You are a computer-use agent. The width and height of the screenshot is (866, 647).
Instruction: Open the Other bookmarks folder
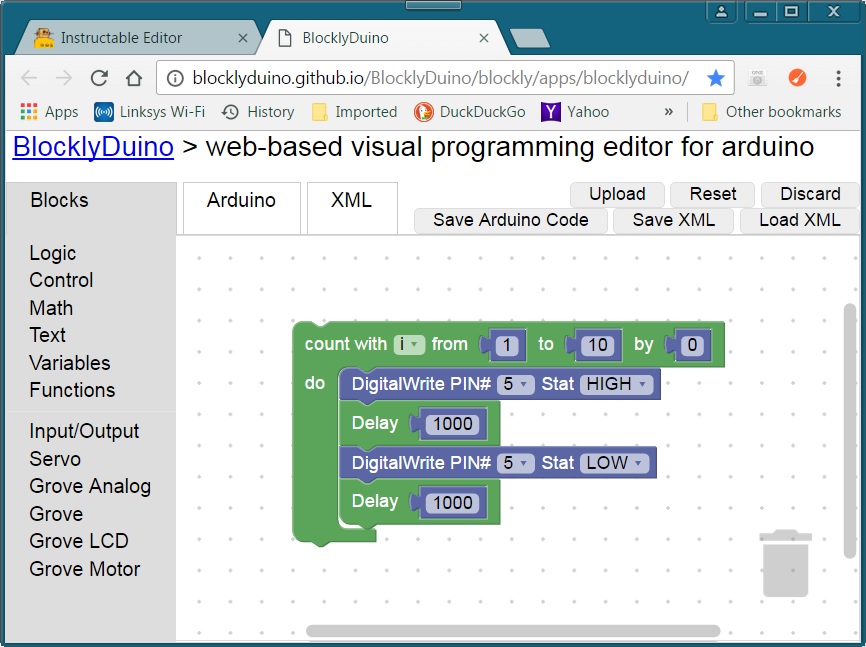(x=772, y=112)
